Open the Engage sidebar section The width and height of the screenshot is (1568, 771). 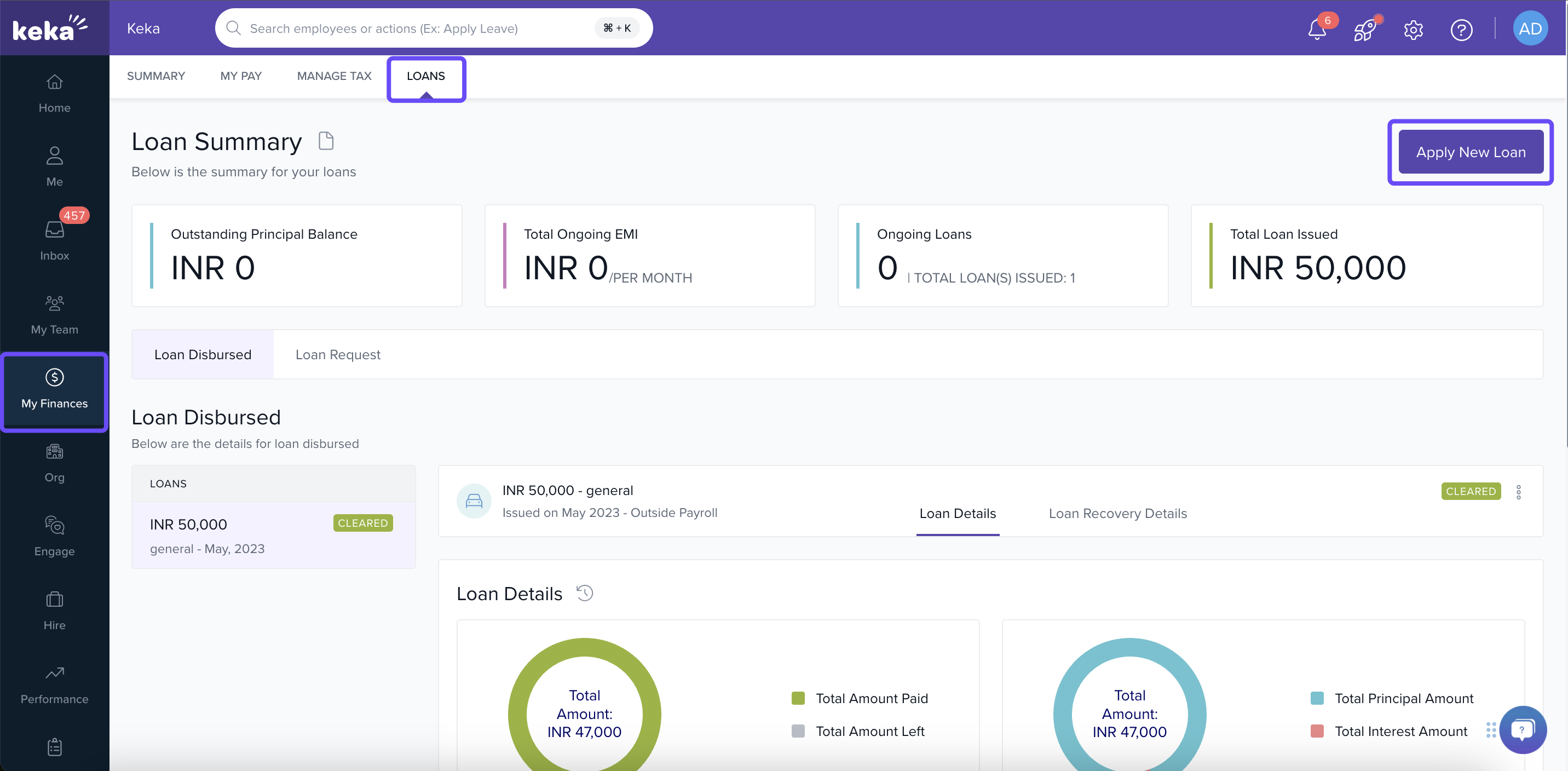[x=54, y=536]
